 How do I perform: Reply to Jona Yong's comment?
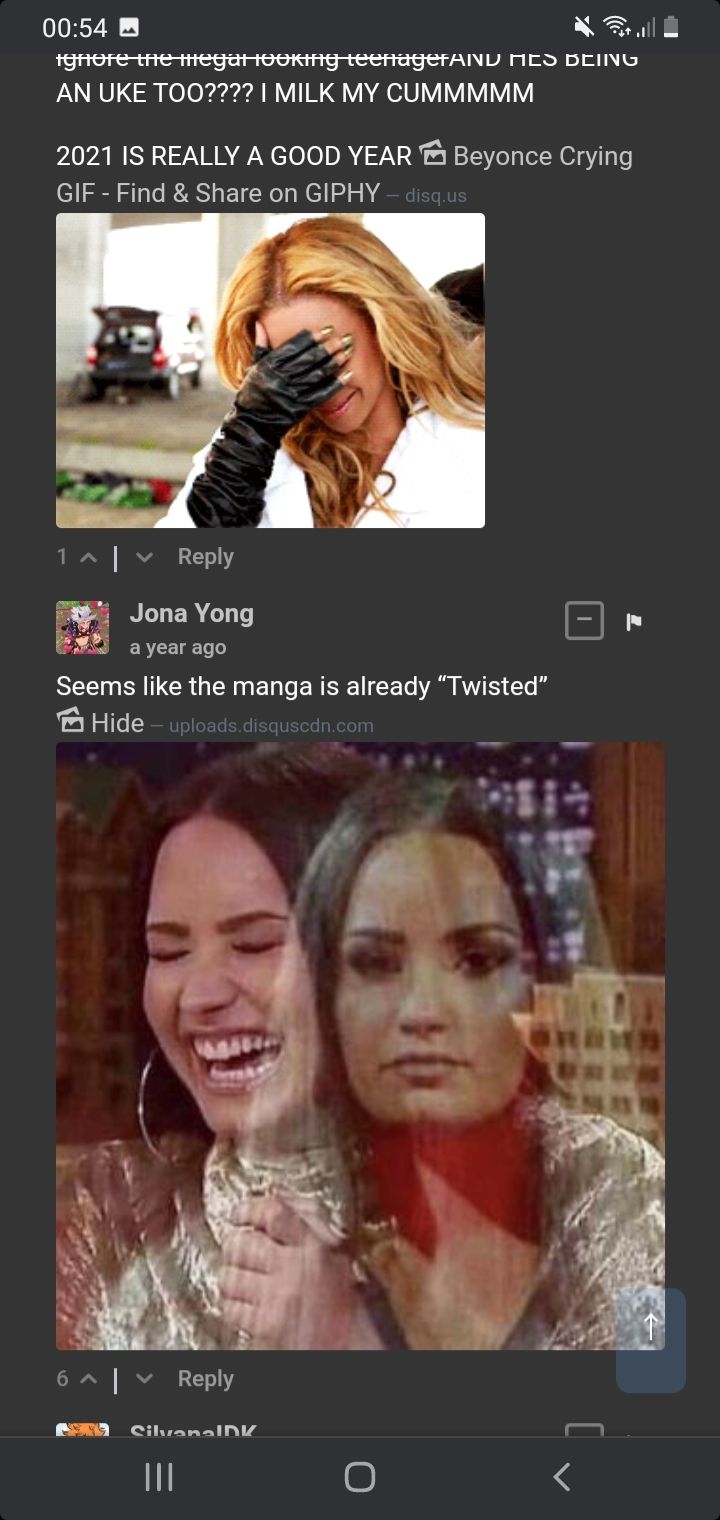(x=205, y=1379)
